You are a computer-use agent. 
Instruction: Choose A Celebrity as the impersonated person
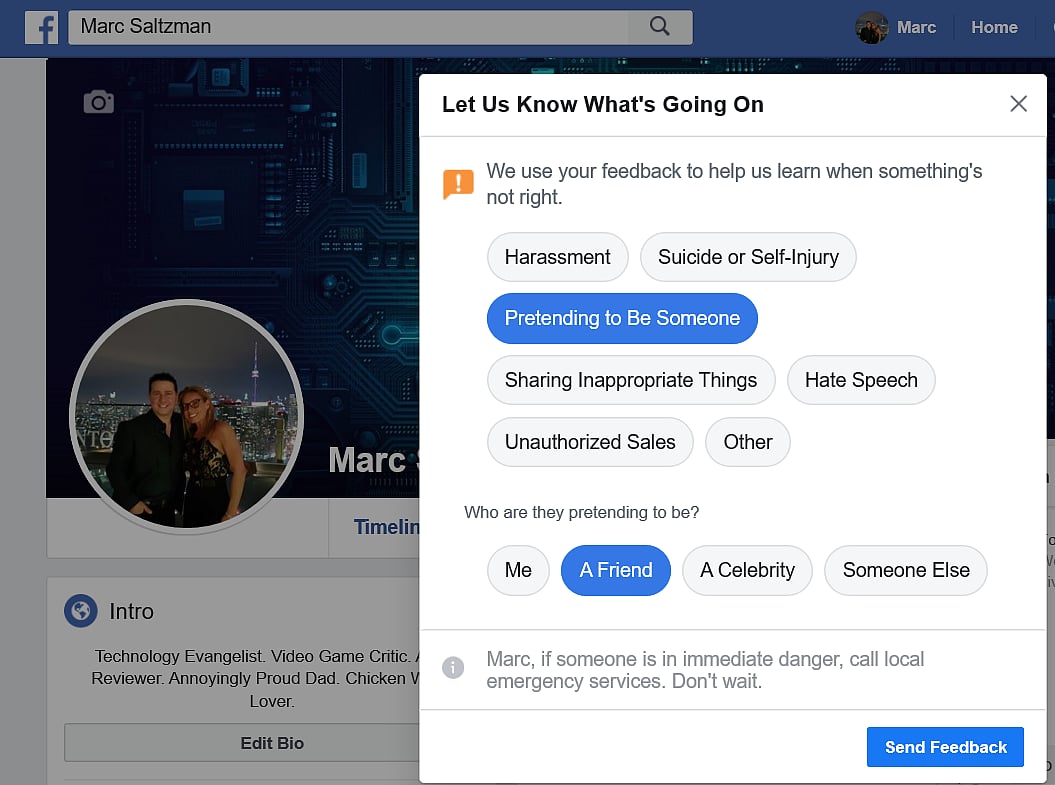click(x=747, y=570)
